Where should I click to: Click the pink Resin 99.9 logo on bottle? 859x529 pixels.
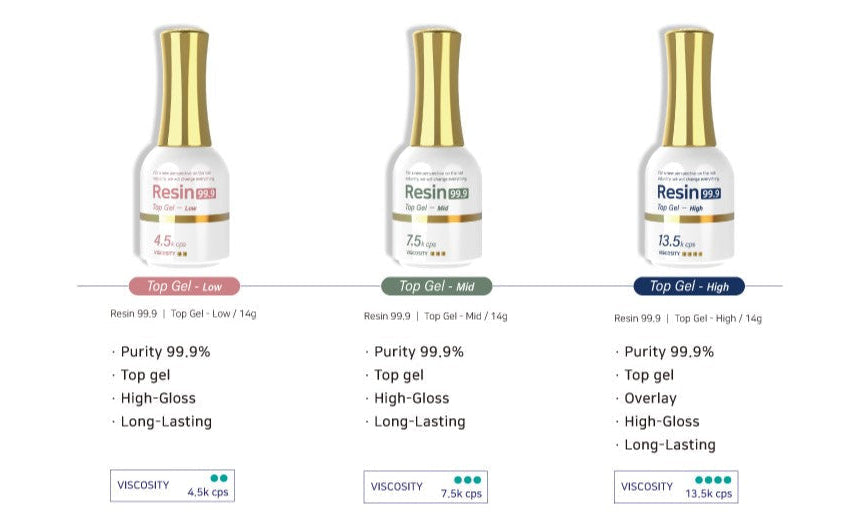point(185,192)
